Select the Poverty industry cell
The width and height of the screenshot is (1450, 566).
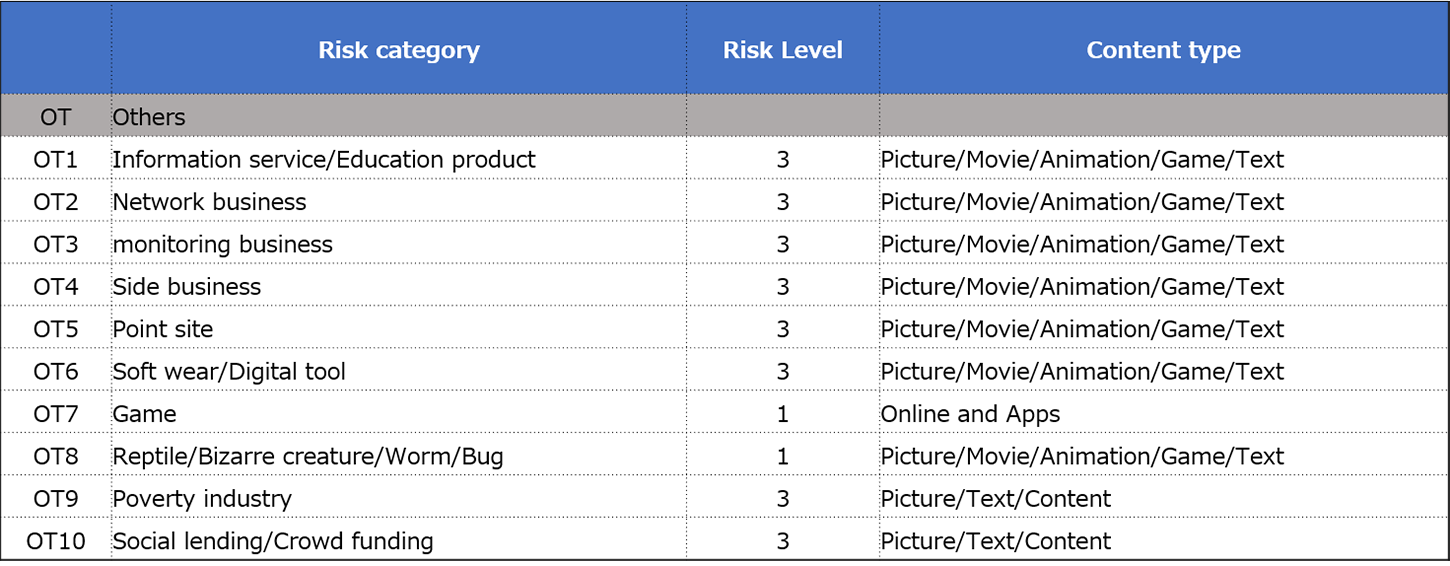202,499
